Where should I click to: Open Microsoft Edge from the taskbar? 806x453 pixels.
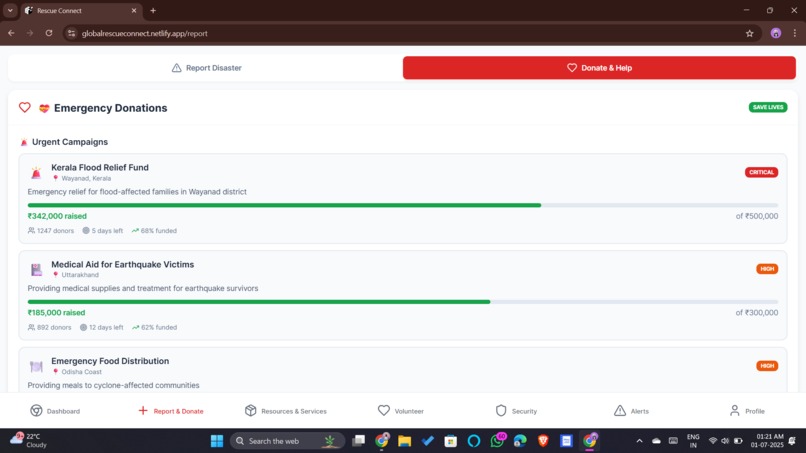pyautogui.click(x=520, y=441)
